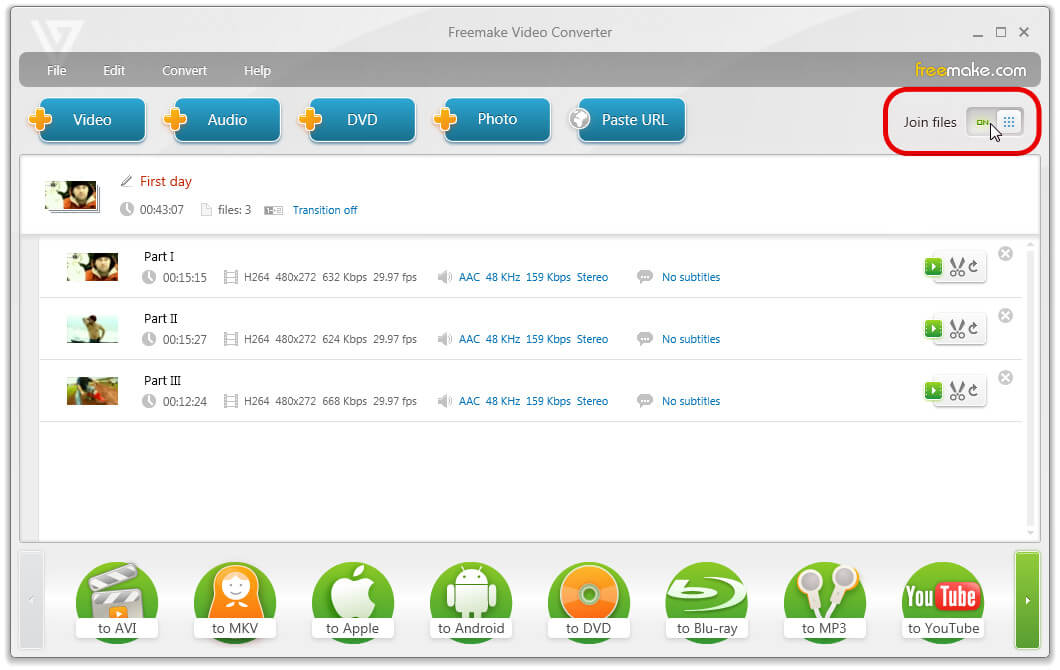Add a DVD source with DVD button
Viewport: 1060px width, 670px height.
[x=361, y=120]
